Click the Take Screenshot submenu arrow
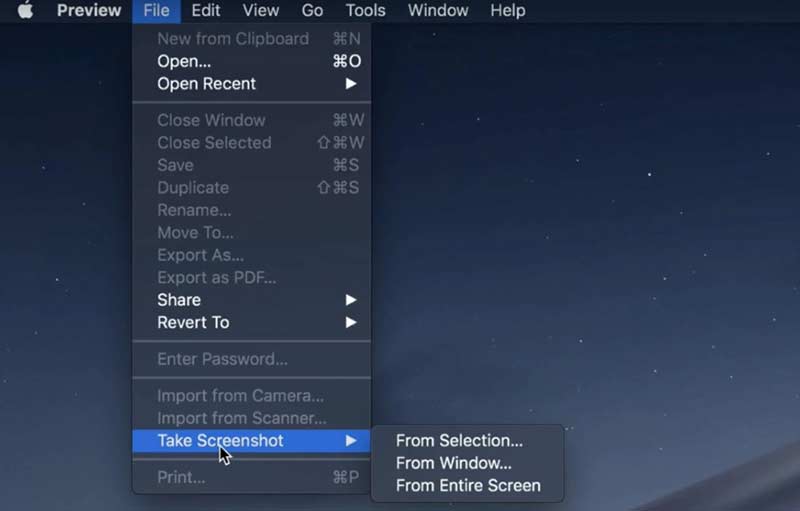Screen dimensions: 800x511 click(351, 441)
